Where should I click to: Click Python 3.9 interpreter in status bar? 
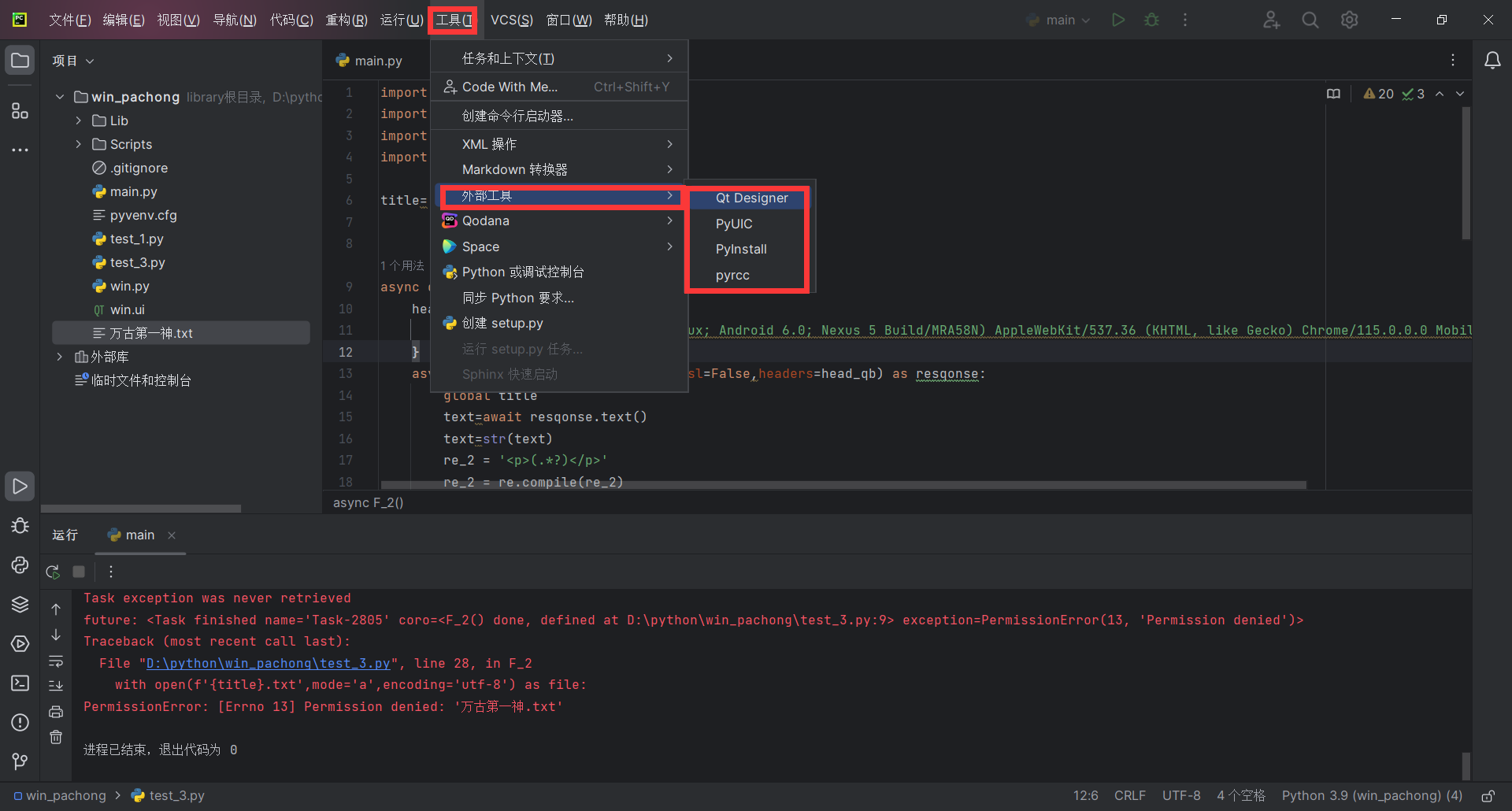point(1371,796)
